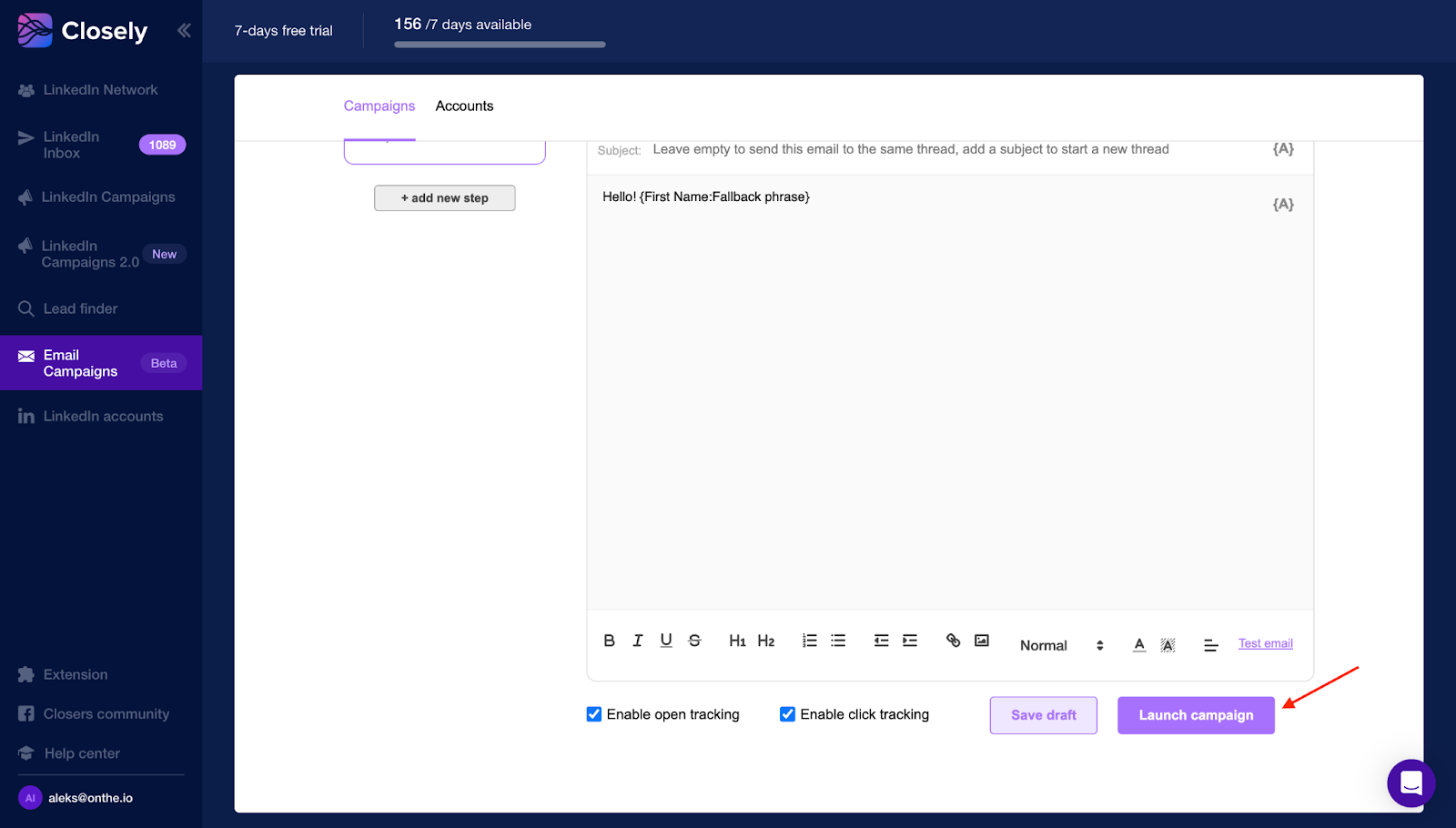Insert a variable into the email body
The width and height of the screenshot is (1456, 828).
1283,204
